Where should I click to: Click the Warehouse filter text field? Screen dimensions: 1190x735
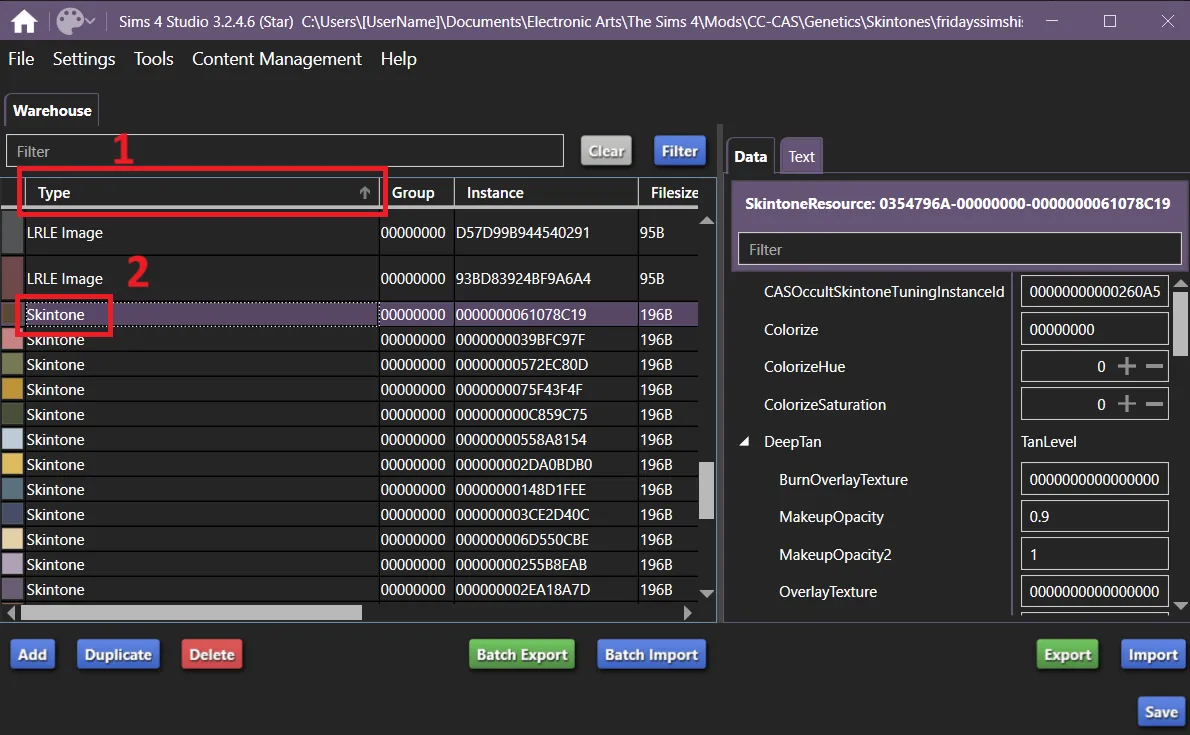point(285,151)
